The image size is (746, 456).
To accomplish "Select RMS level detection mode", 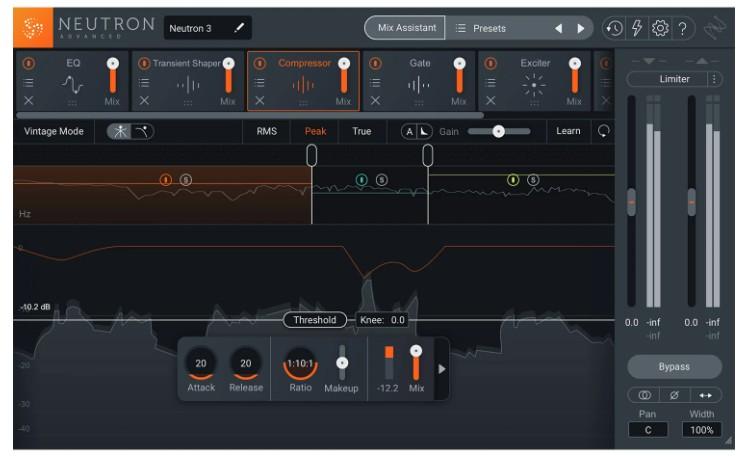I will [266, 131].
